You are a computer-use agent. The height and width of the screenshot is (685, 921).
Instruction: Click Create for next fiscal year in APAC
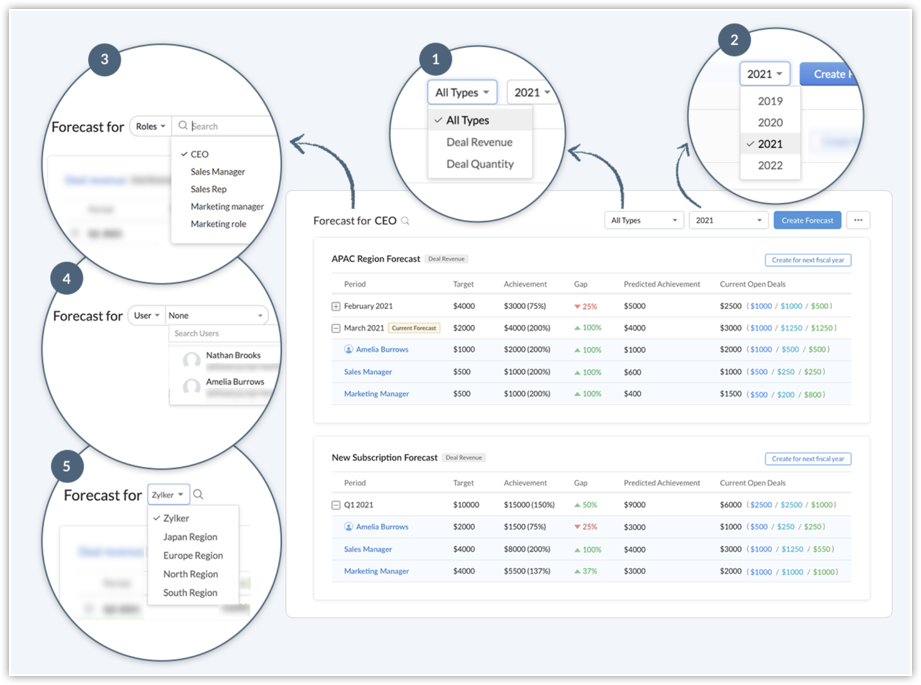tap(808, 260)
